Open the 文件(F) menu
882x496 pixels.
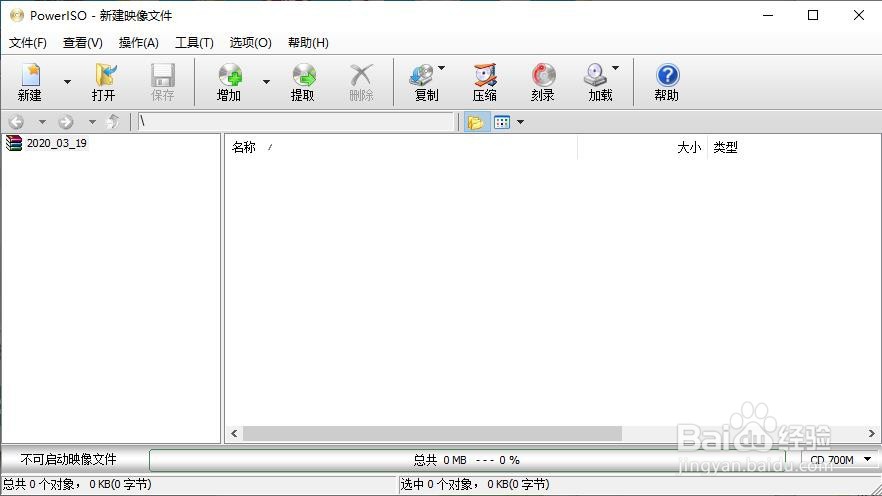click(x=28, y=43)
